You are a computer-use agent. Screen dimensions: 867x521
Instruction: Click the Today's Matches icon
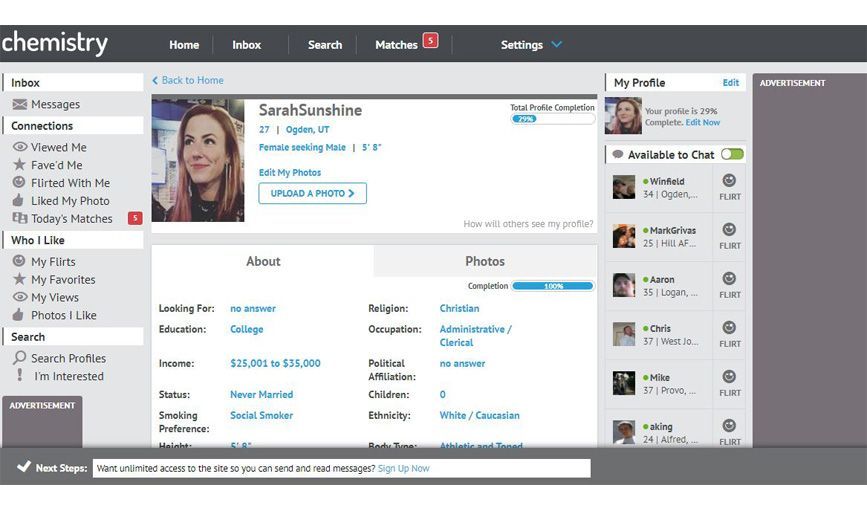(x=19, y=218)
